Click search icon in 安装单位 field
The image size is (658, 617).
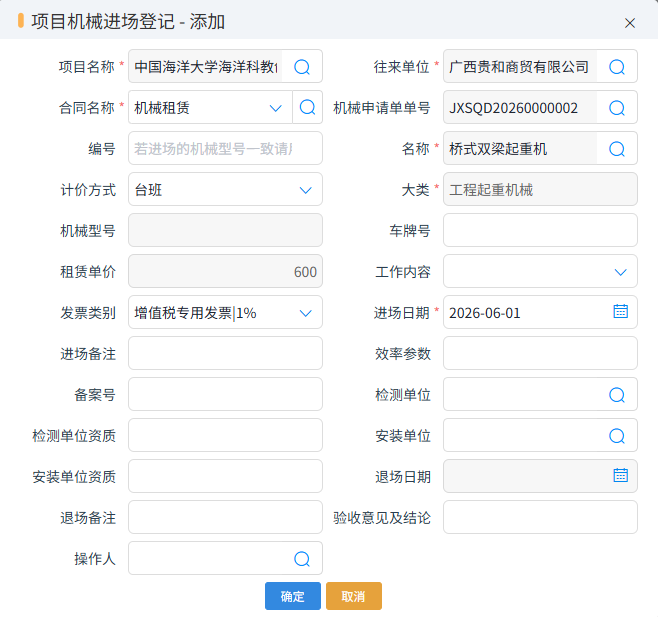click(617, 436)
